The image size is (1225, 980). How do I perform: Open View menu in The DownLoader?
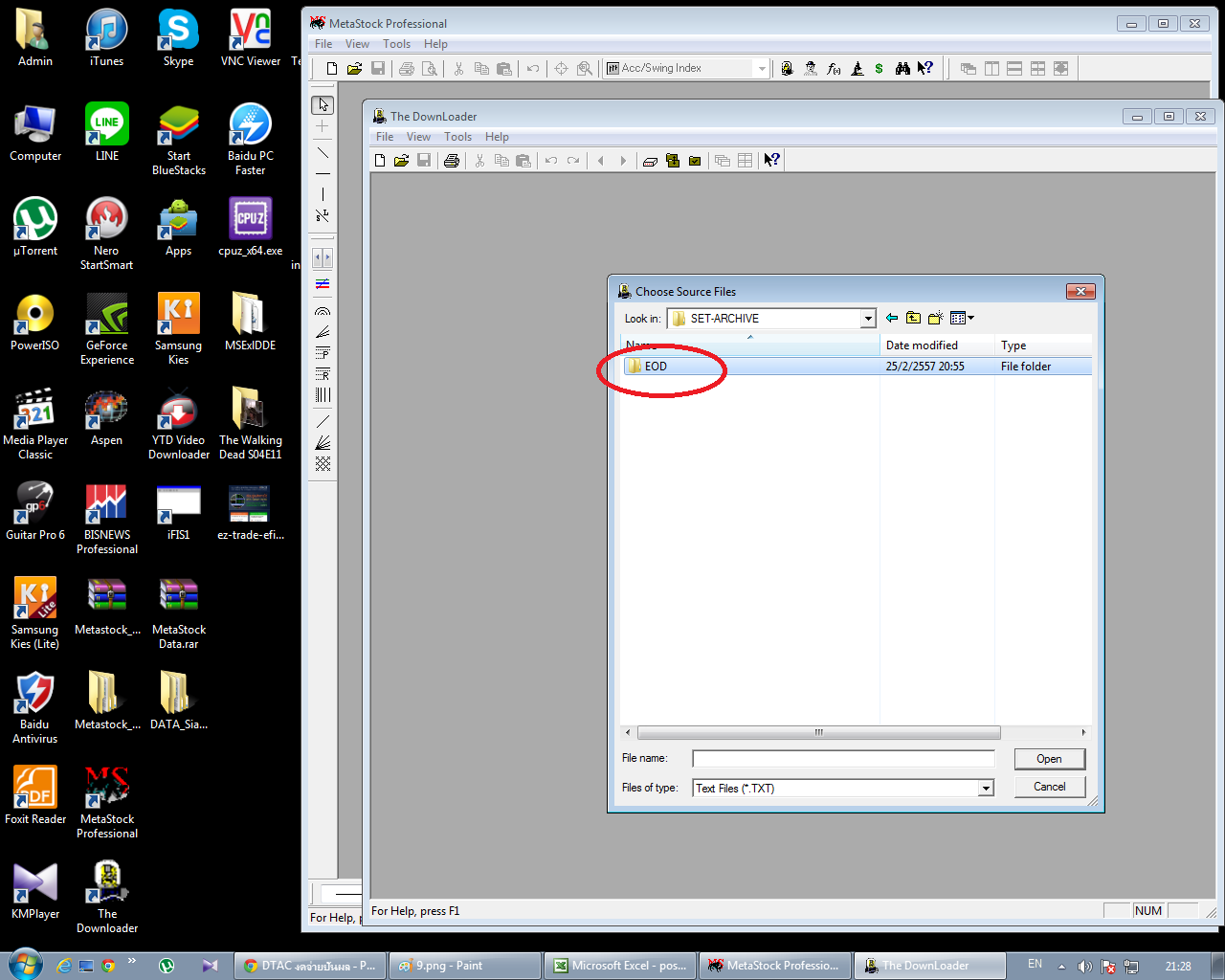click(x=418, y=137)
